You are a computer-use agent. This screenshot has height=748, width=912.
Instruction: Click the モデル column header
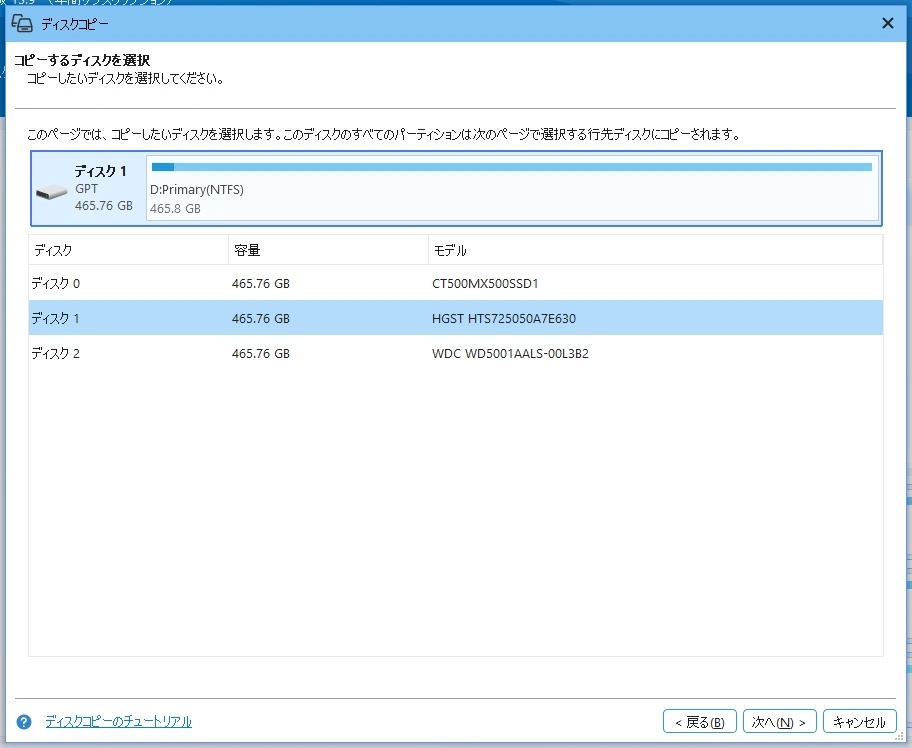click(x=656, y=250)
